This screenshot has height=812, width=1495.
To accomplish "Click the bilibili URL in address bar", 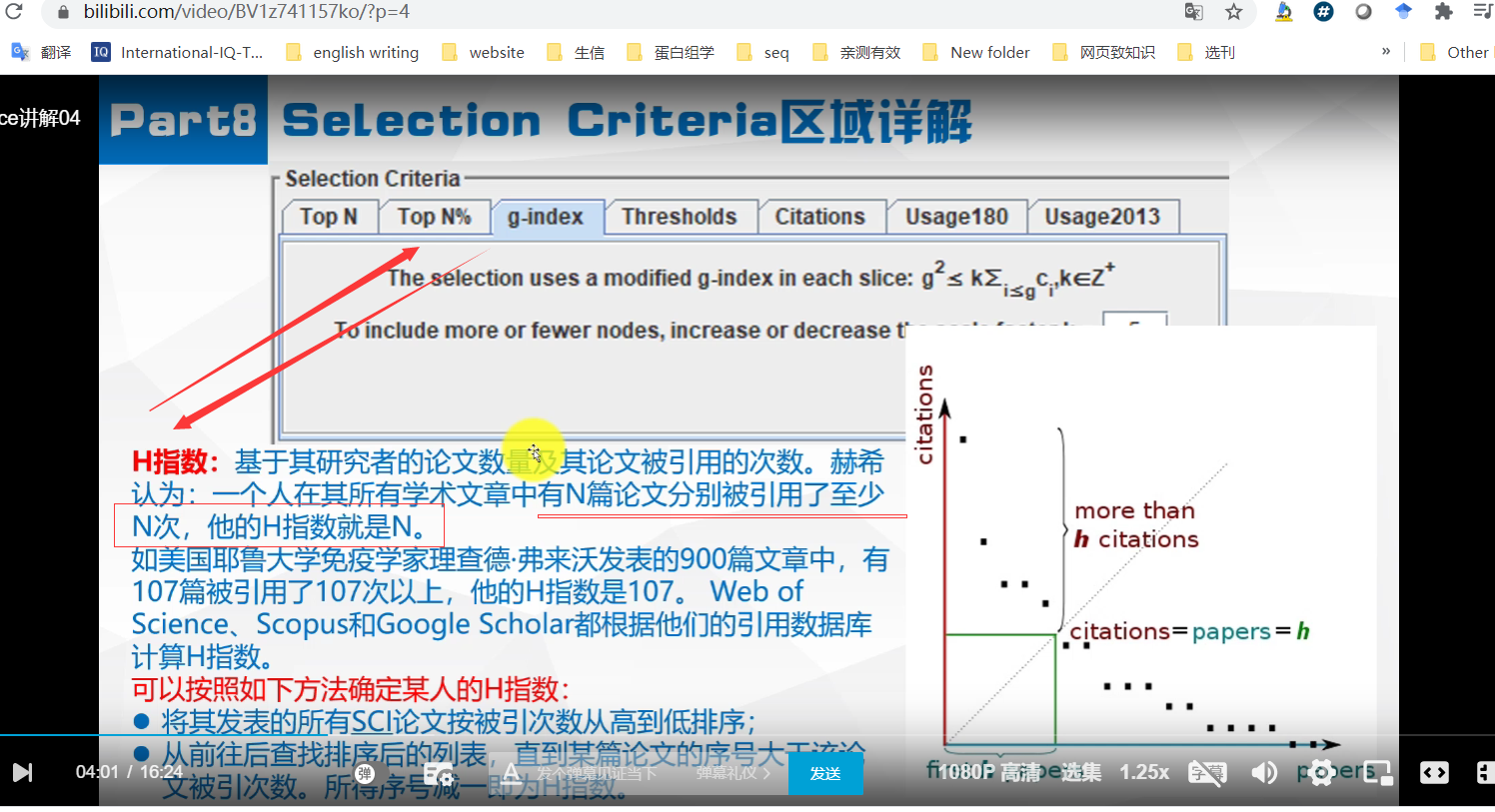I will tap(247, 12).
